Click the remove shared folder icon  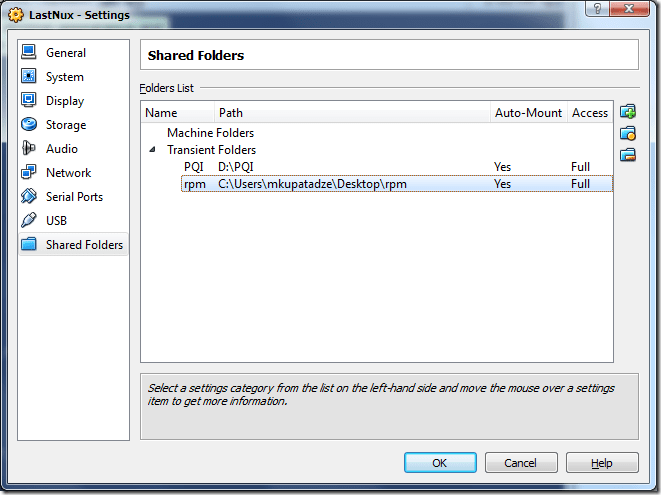[628, 154]
